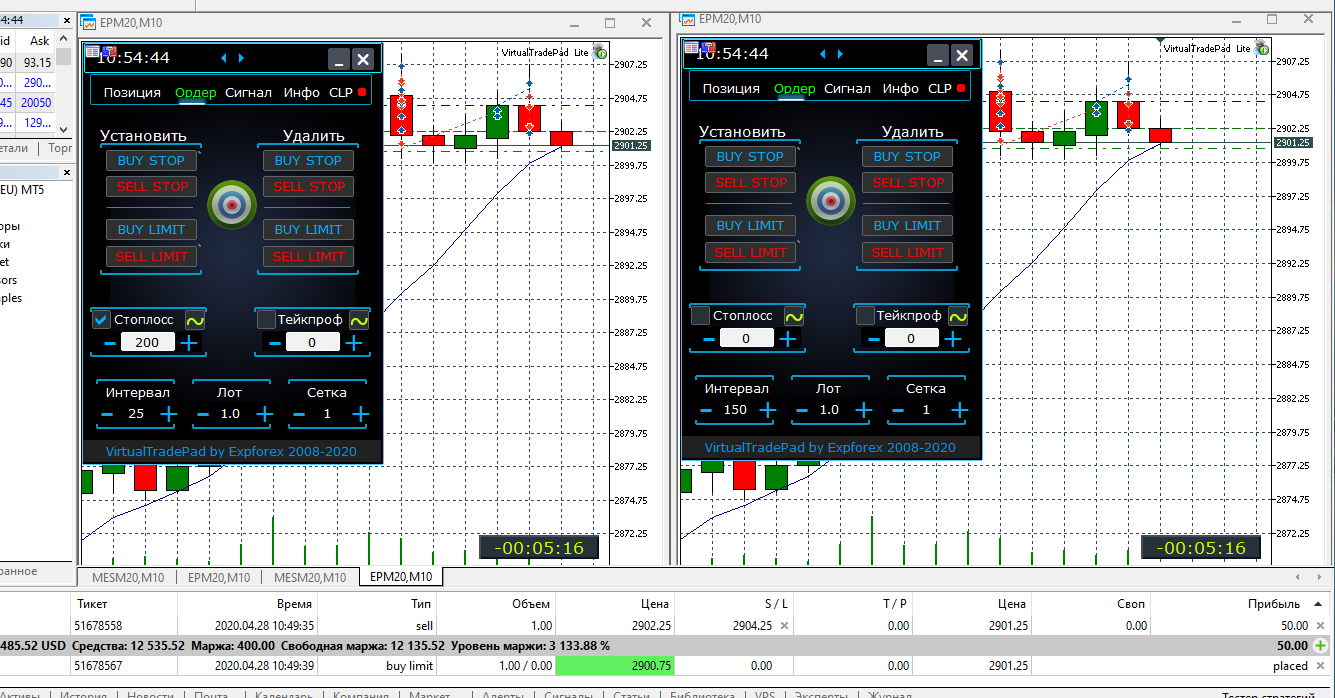
Task: Place SELL LIMIT under Установить in right pad
Action: tap(751, 252)
